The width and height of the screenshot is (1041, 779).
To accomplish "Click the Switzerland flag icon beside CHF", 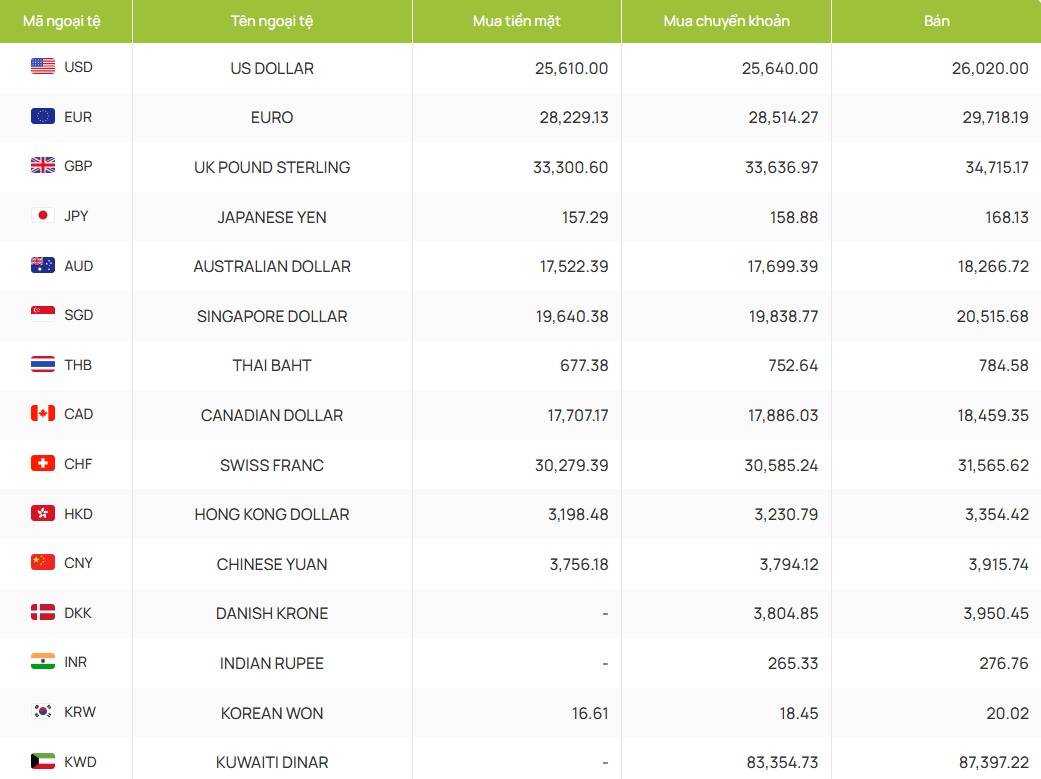I will pyautogui.click(x=42, y=463).
